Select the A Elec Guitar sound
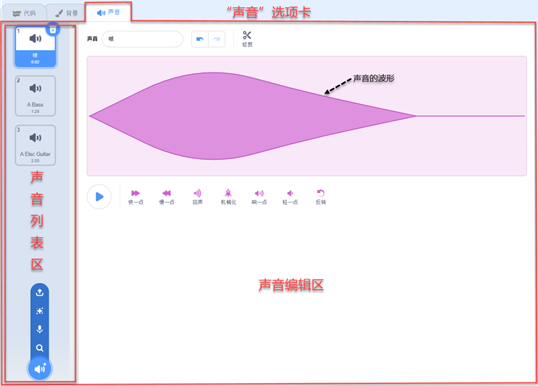The width and height of the screenshot is (538, 386). coord(35,145)
